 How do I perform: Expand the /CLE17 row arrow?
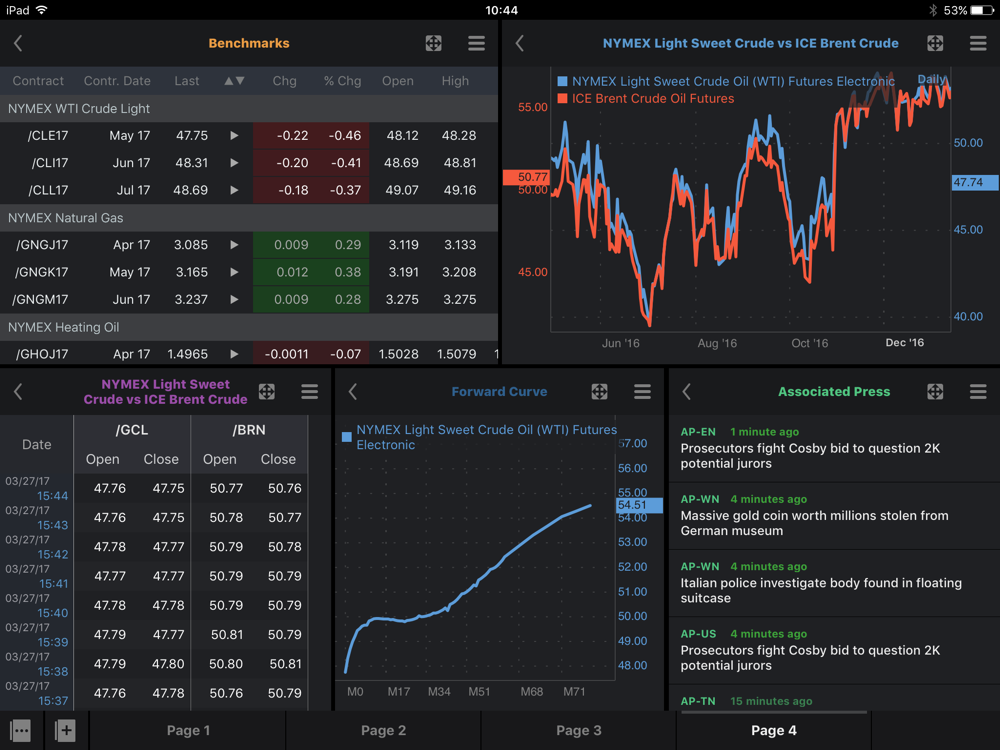(234, 135)
